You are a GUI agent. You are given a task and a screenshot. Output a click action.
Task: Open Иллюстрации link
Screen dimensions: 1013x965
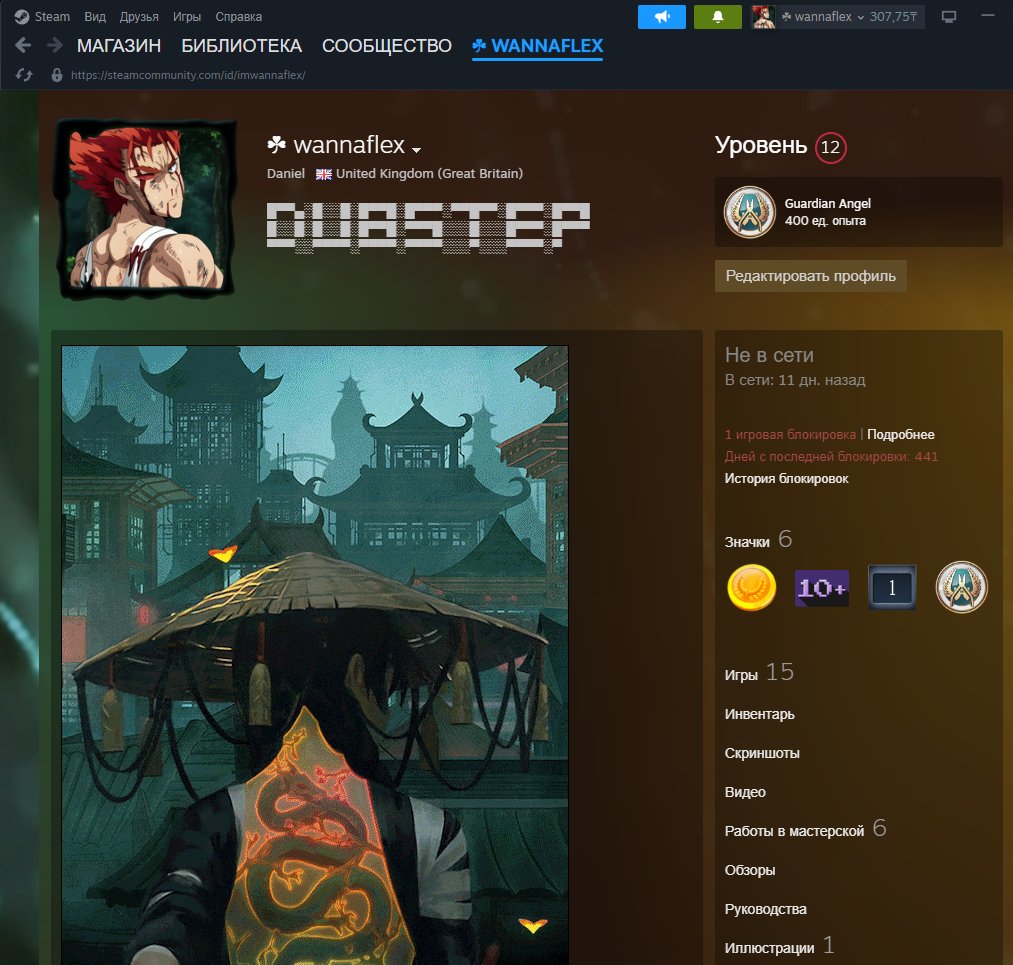pyautogui.click(x=769, y=948)
